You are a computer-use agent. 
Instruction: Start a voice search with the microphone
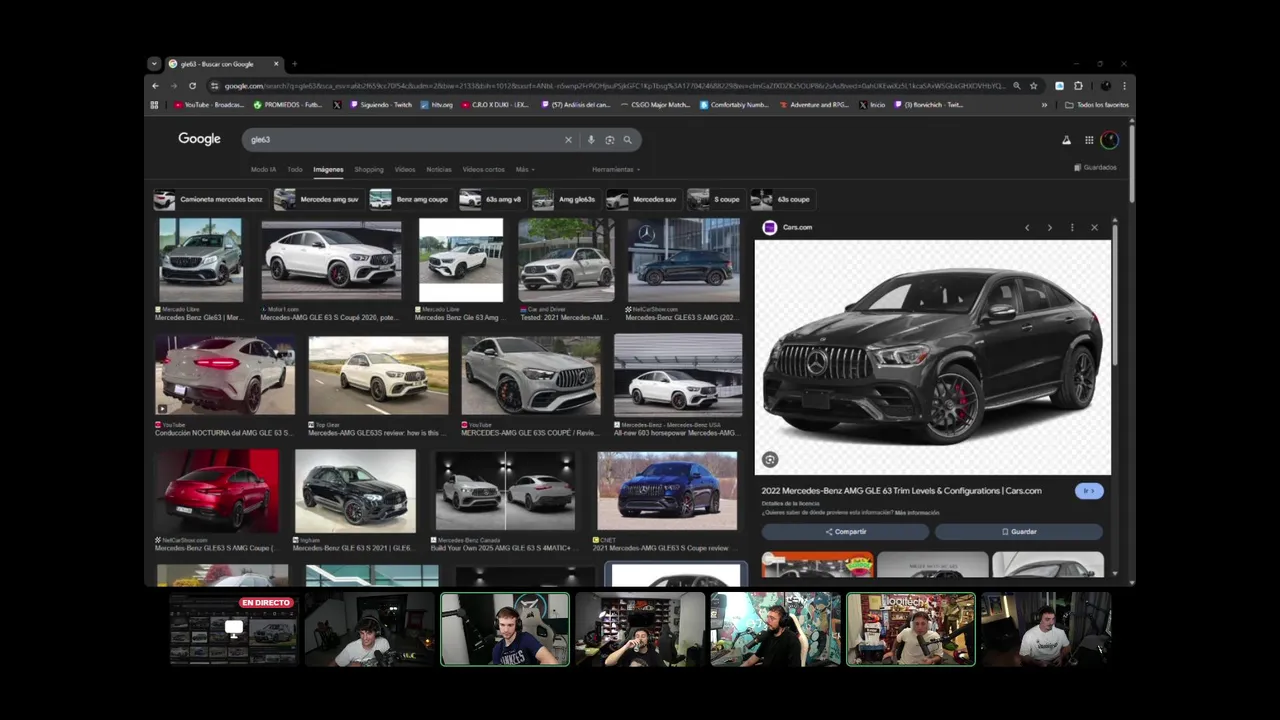591,140
